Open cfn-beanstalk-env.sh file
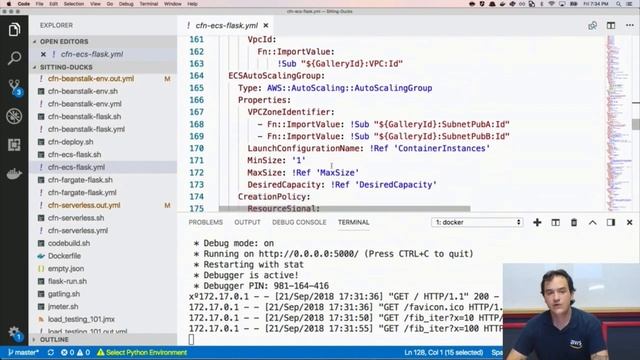 83,91
